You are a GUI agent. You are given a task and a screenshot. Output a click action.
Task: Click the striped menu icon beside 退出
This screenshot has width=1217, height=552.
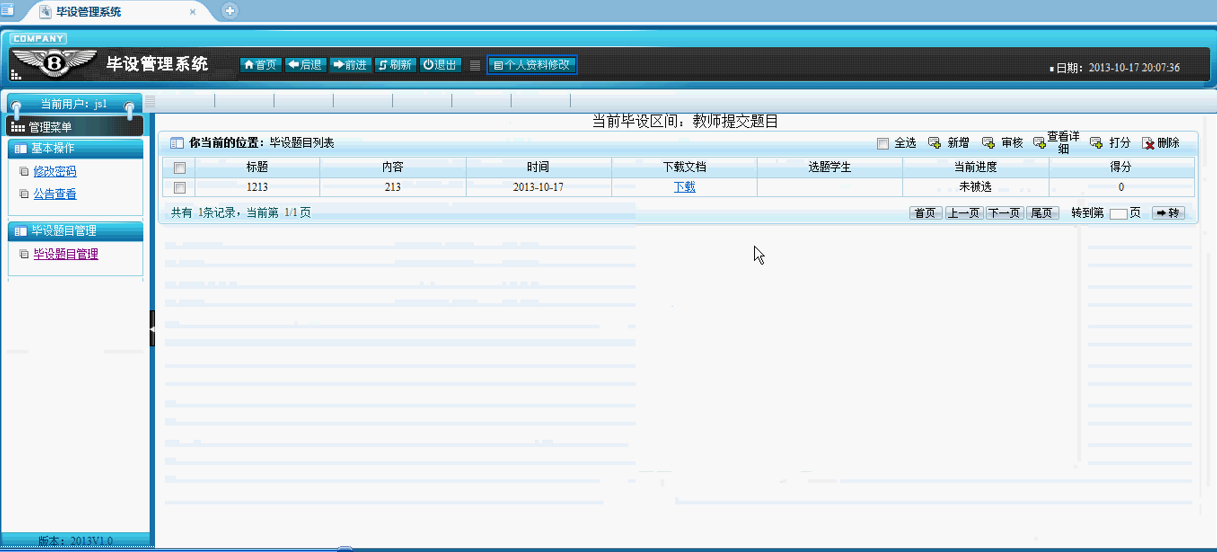pyautogui.click(x=475, y=65)
